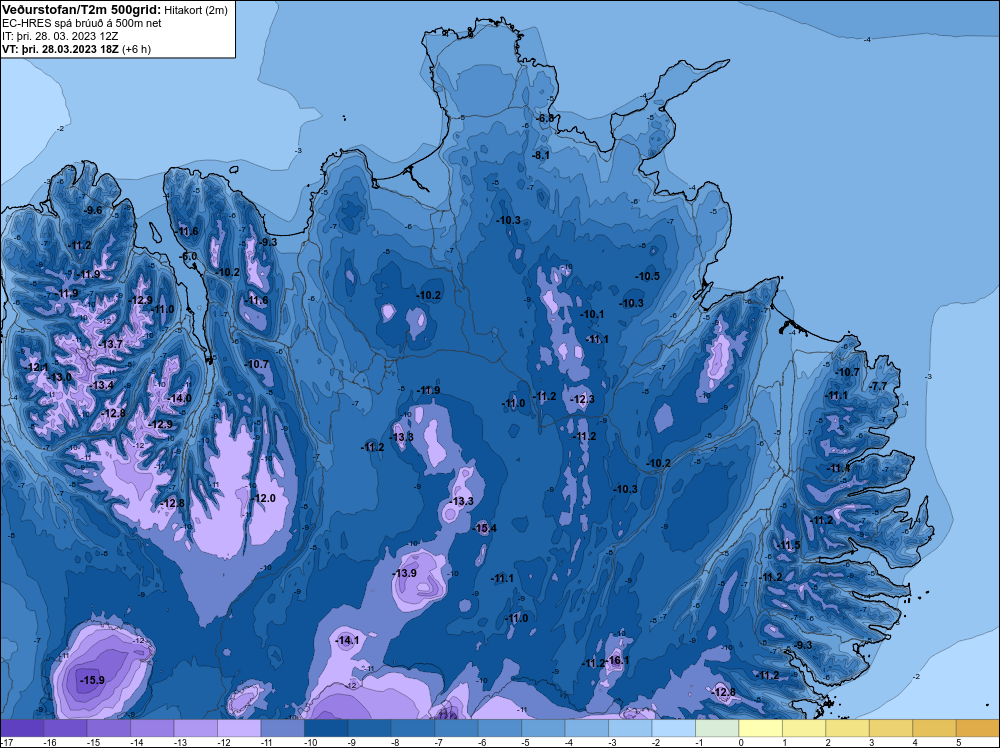Image resolution: width=1000 pixels, height=748 pixels.
Task: Click the -12.1 temperature label
Action: click(36, 367)
